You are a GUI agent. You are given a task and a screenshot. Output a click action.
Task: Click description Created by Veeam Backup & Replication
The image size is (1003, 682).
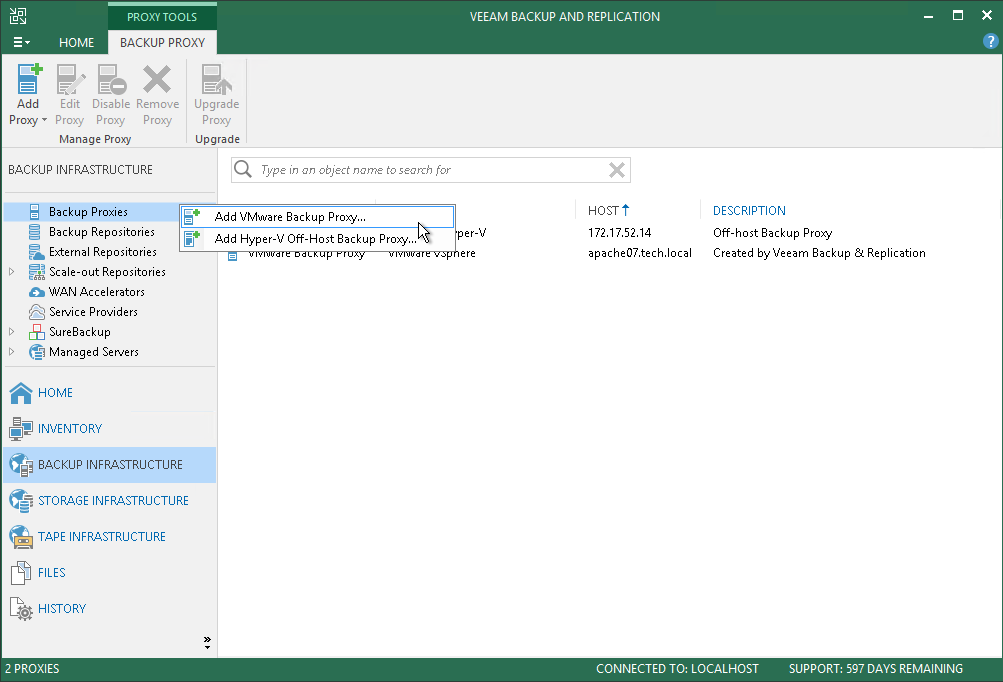point(819,253)
